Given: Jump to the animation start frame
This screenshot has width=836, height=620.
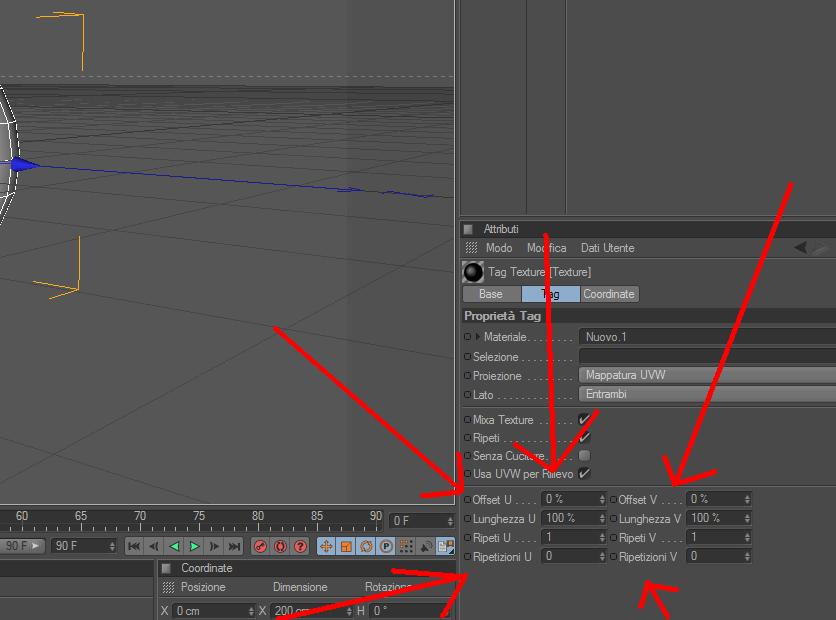Looking at the screenshot, I should coord(134,546).
